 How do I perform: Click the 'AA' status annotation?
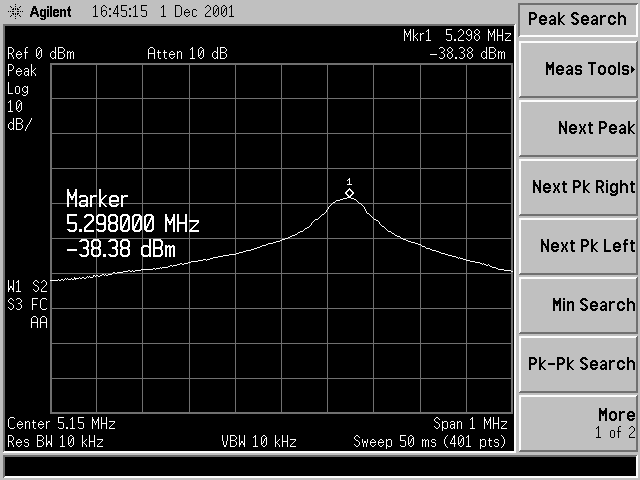tap(39, 322)
